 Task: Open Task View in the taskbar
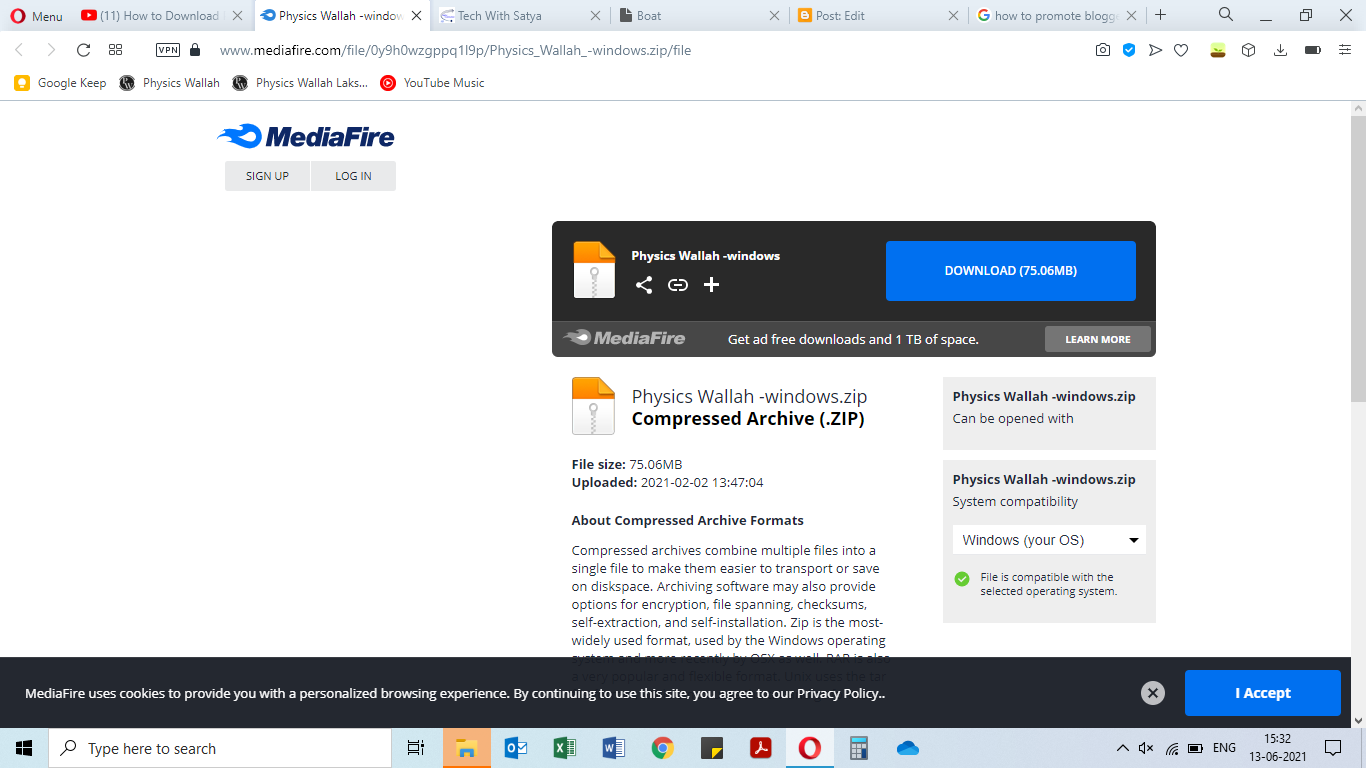pos(416,748)
